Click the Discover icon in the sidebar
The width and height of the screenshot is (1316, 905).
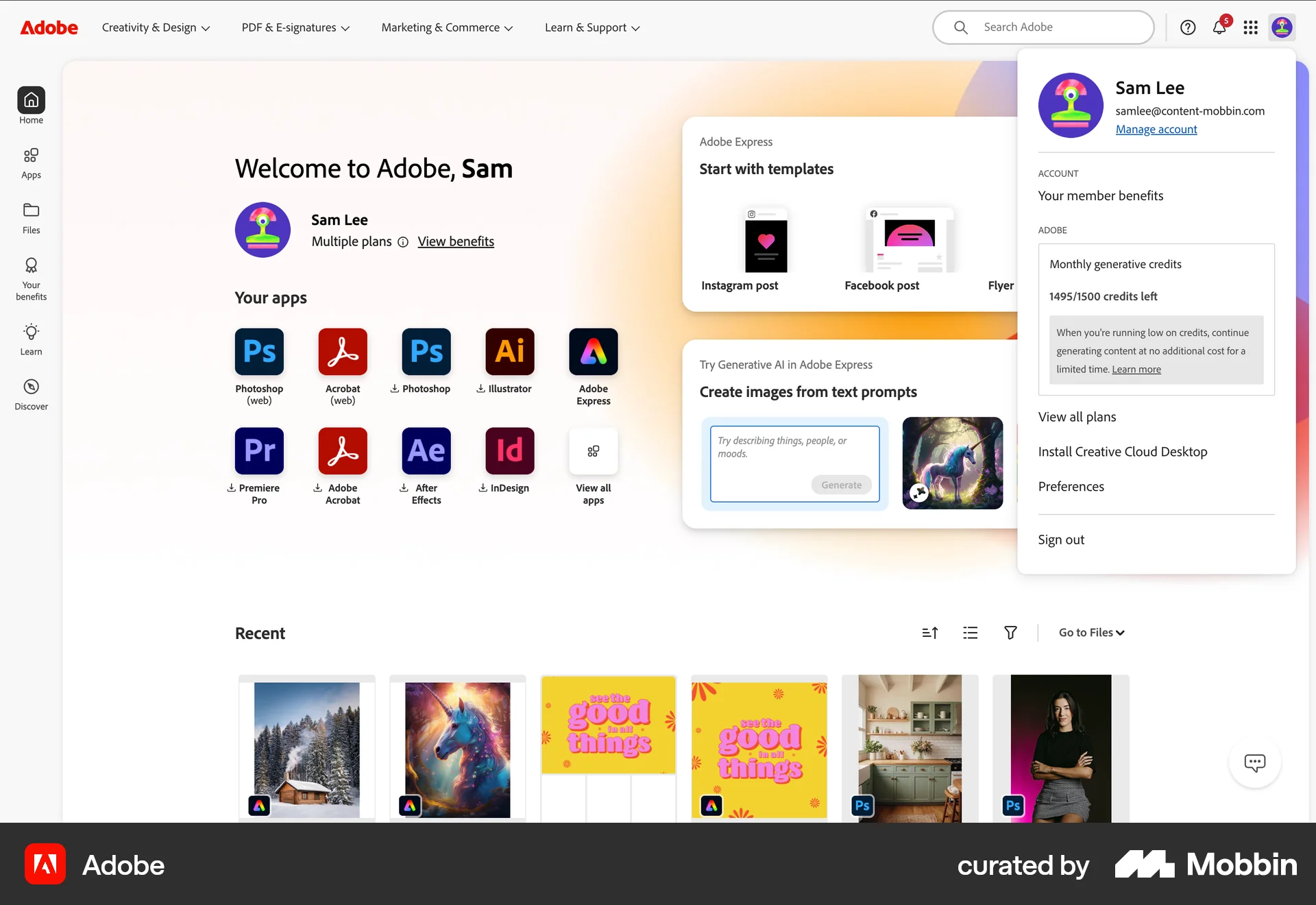coord(31,394)
